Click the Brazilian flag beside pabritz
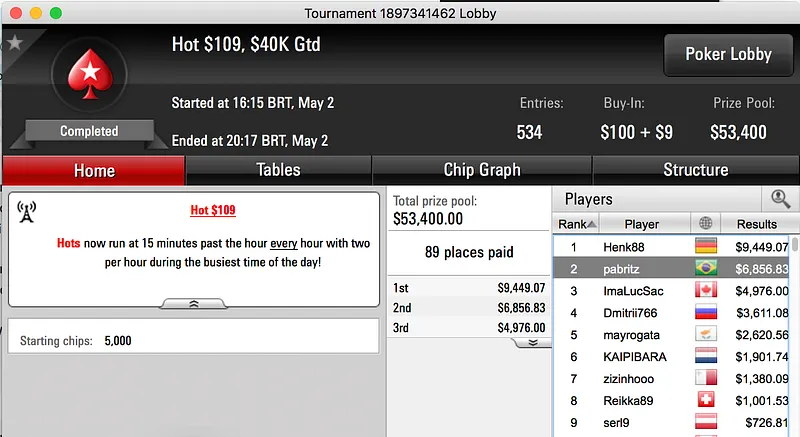 (706, 268)
